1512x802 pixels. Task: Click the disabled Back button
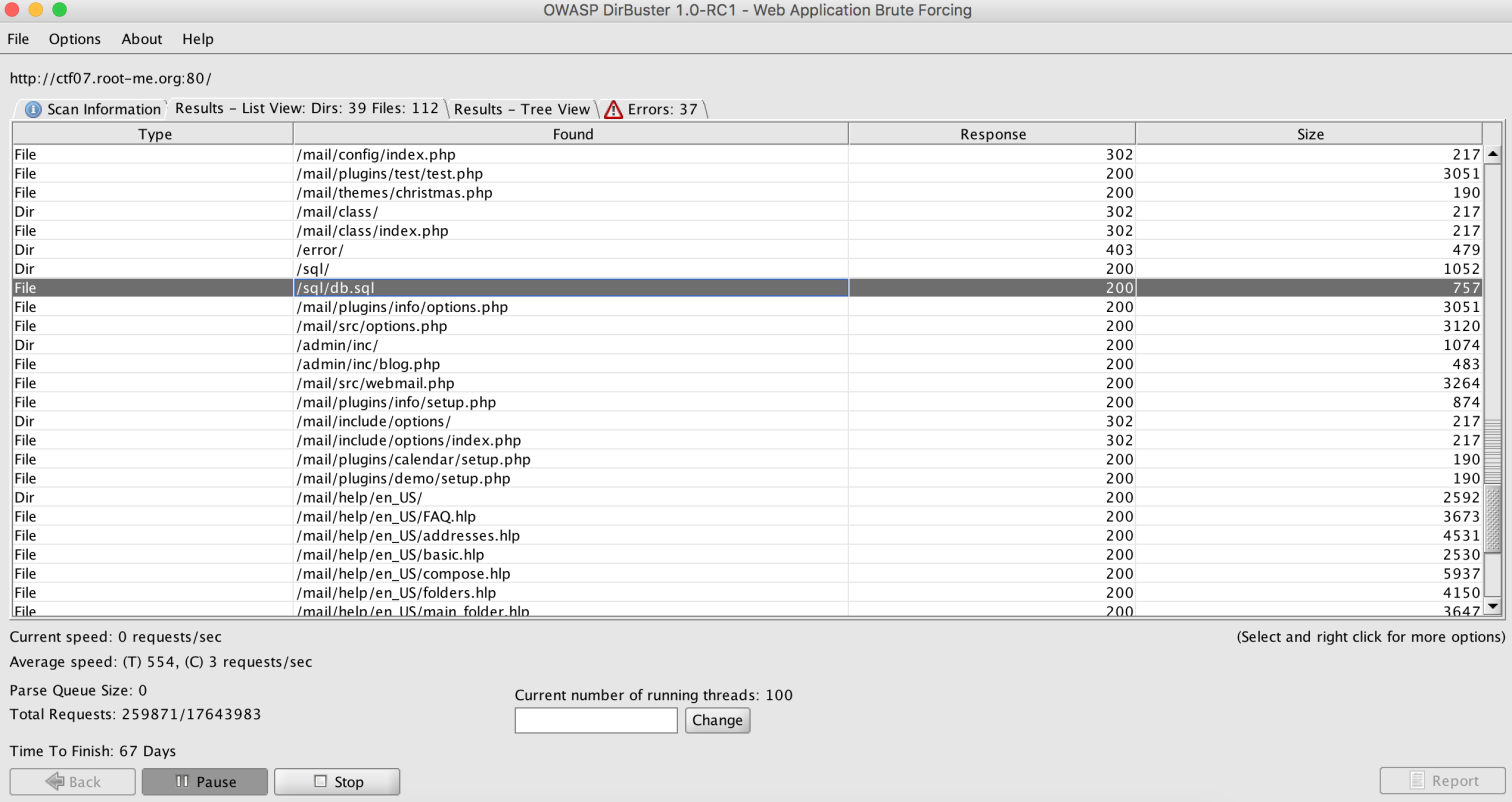pos(73,781)
